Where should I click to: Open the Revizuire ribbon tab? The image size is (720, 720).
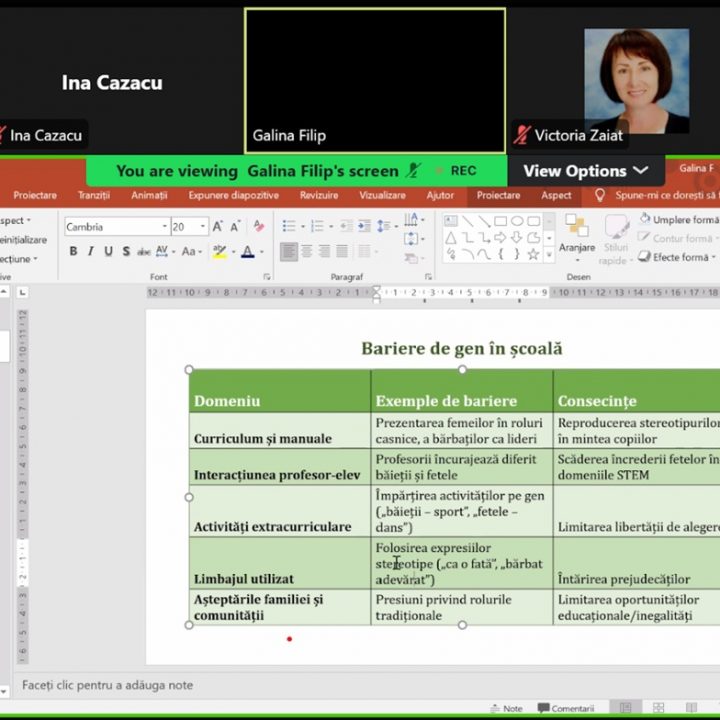319,196
